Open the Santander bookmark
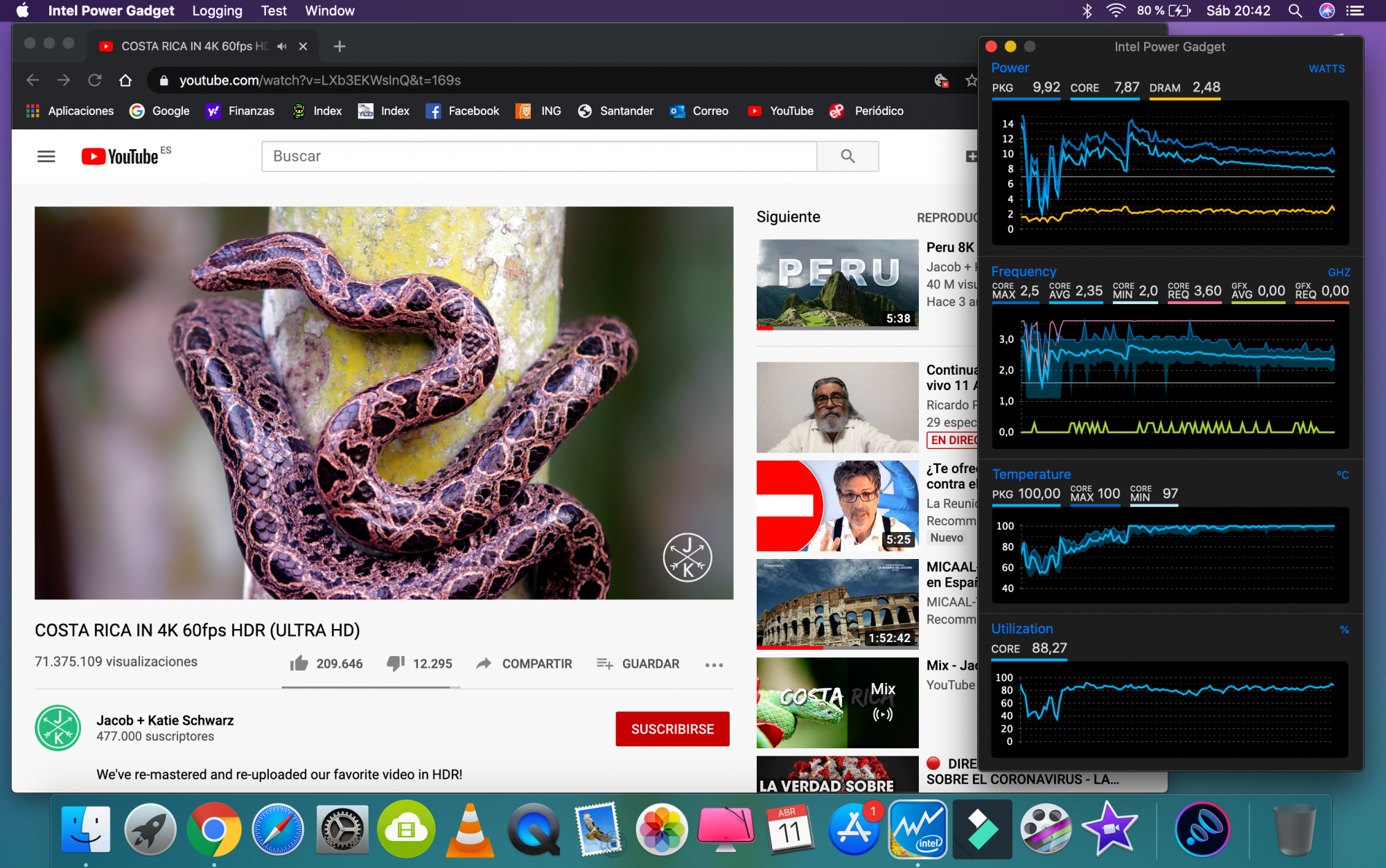This screenshot has width=1386, height=868. (x=616, y=111)
